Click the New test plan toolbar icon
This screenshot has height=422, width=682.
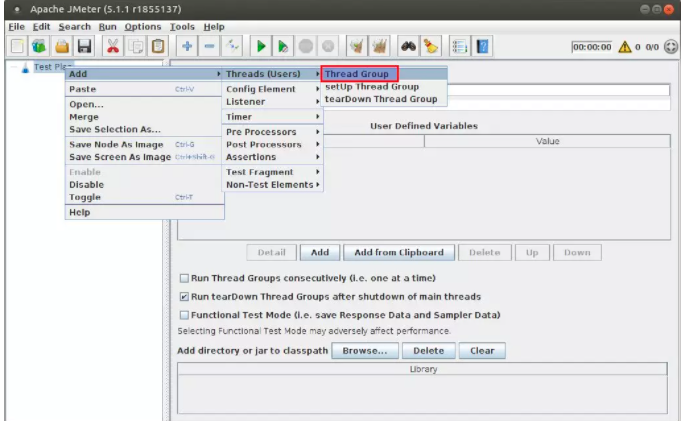point(17,46)
